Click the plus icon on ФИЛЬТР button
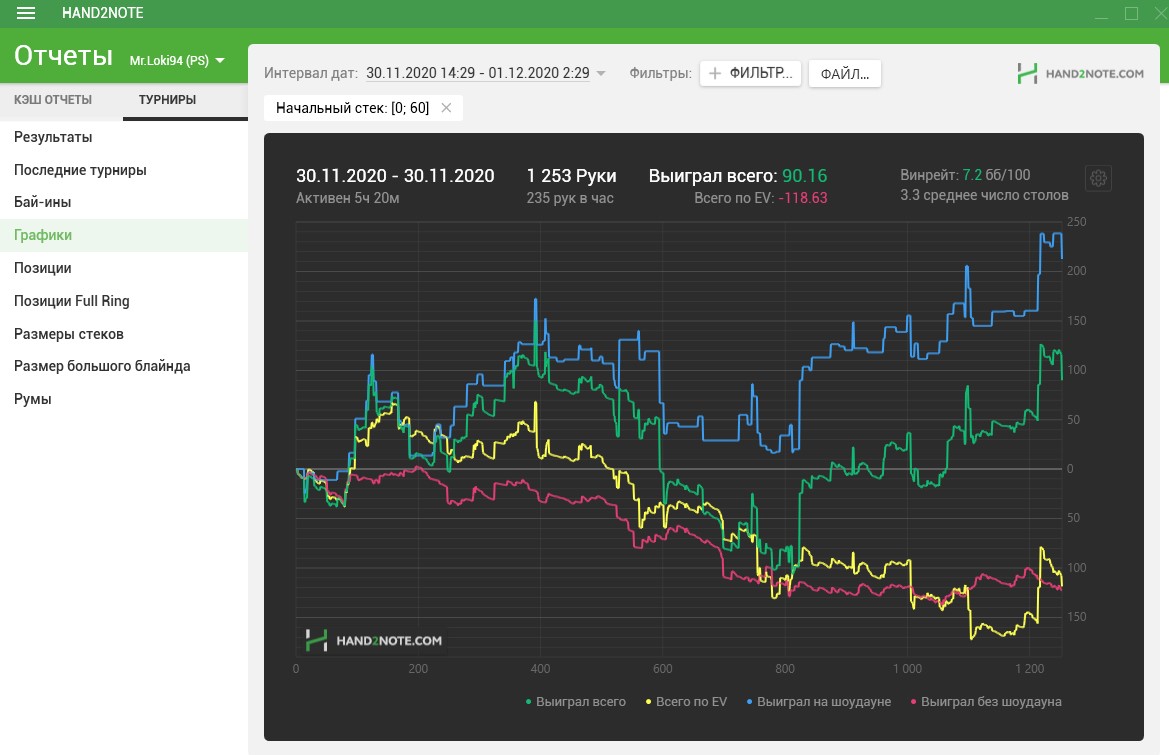 click(715, 73)
